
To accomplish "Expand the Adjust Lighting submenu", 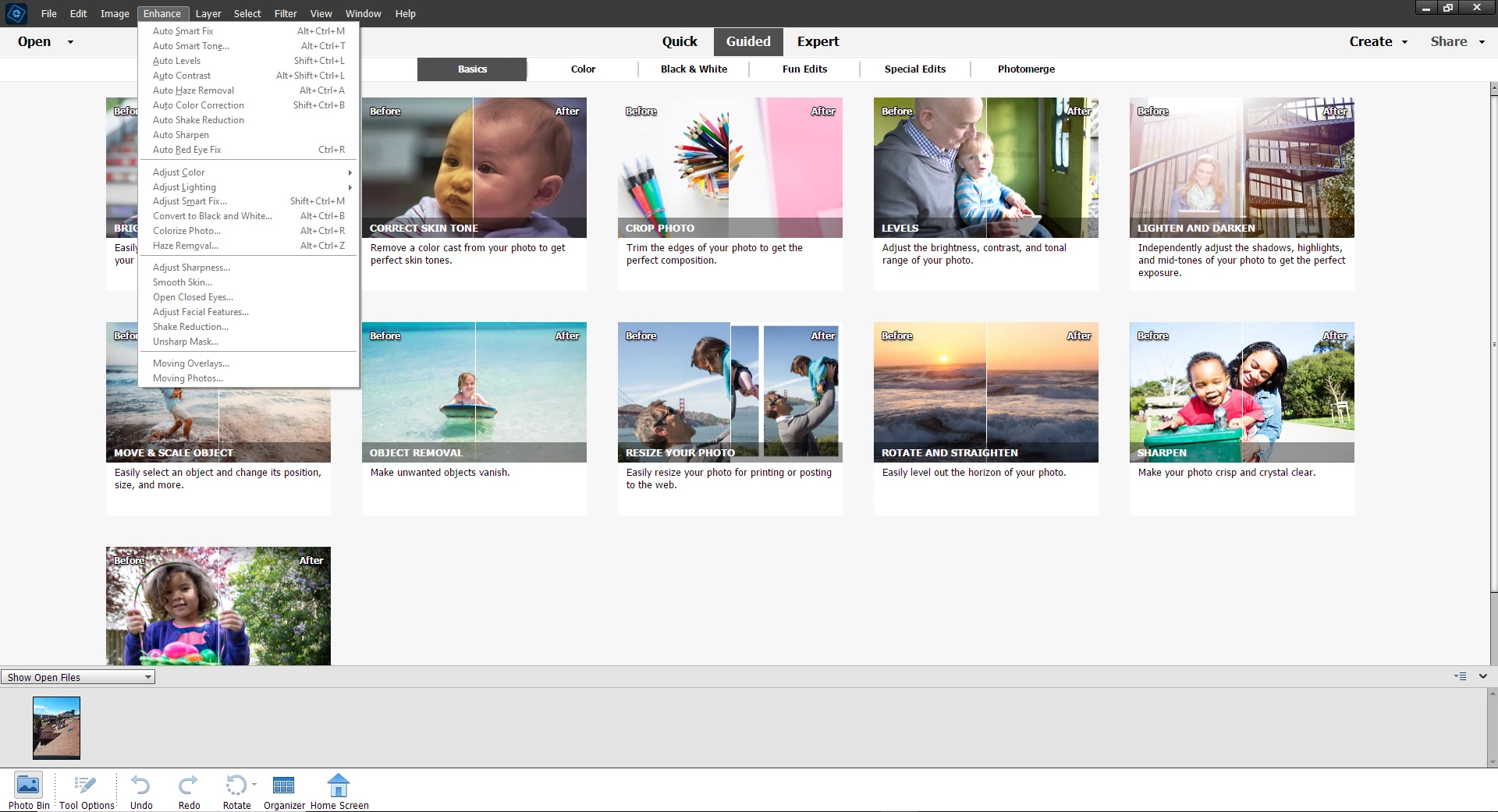I will pyautogui.click(x=248, y=187).
